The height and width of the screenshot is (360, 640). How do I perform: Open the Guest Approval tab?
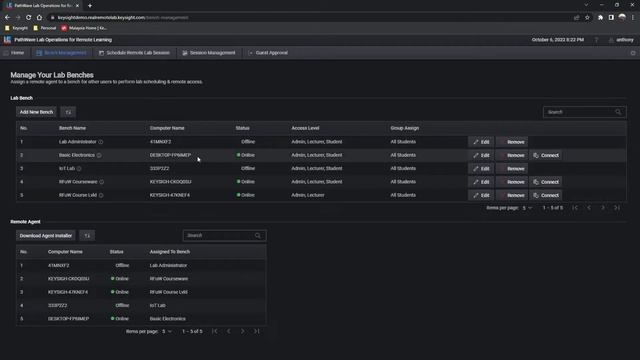click(x=268, y=53)
